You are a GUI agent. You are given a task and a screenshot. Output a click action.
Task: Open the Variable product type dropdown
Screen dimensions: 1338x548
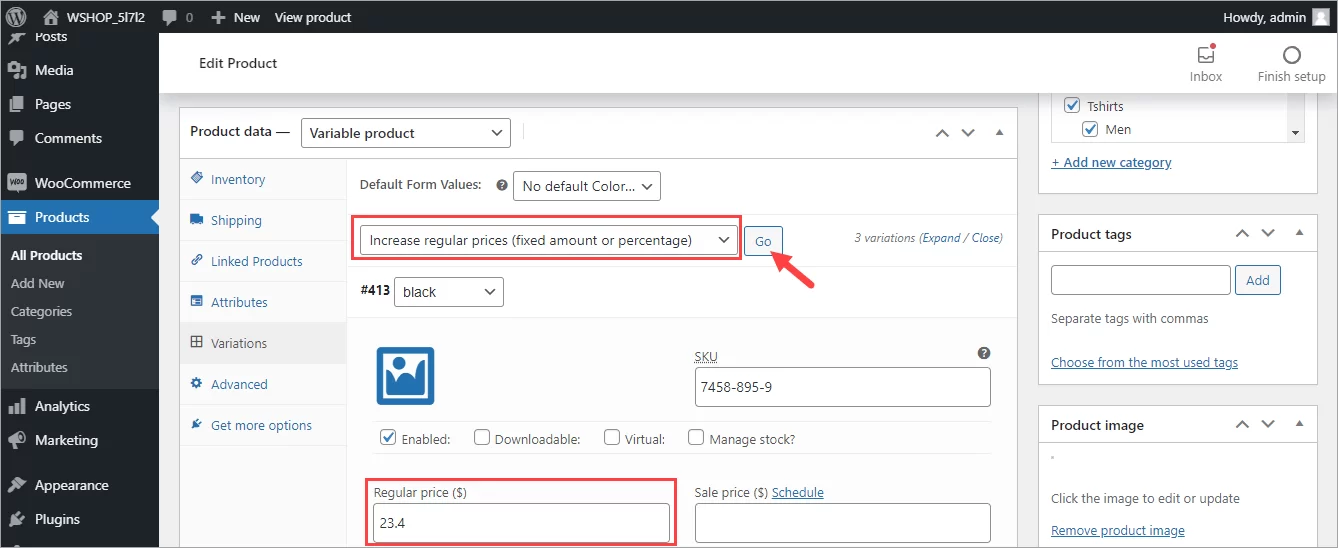point(405,133)
